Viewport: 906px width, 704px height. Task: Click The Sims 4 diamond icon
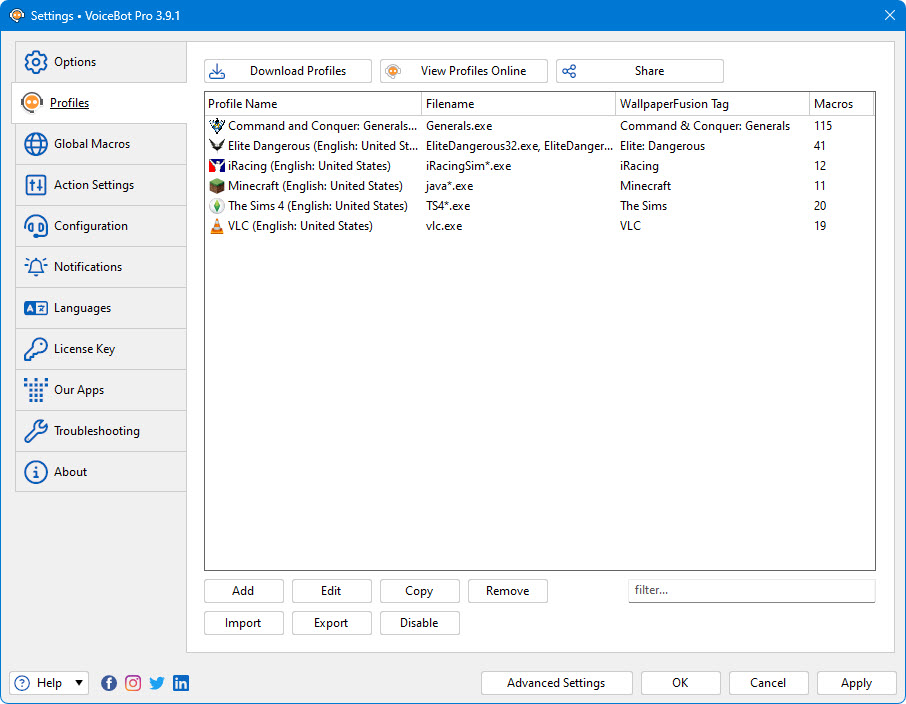click(217, 206)
